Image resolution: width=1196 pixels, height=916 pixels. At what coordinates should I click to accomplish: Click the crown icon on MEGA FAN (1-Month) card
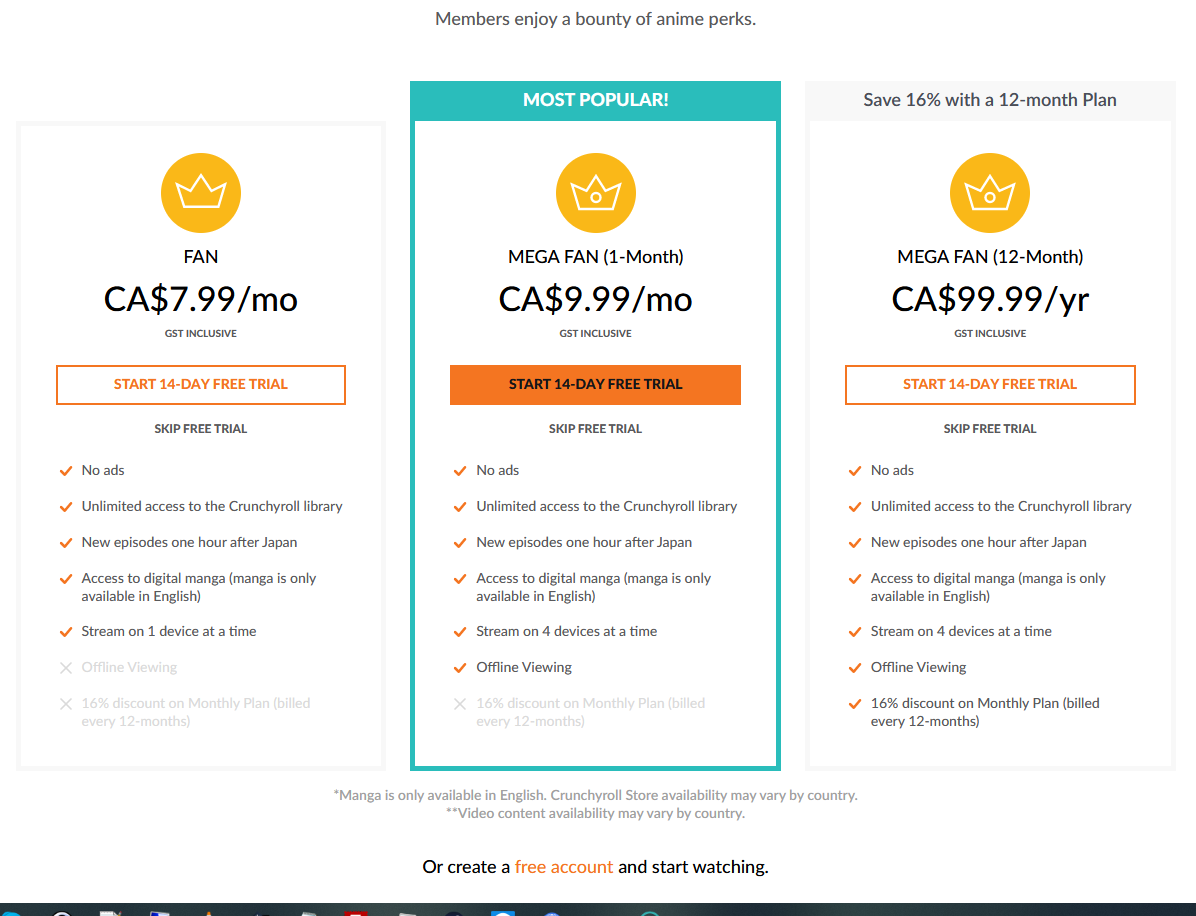pyautogui.click(x=595, y=192)
